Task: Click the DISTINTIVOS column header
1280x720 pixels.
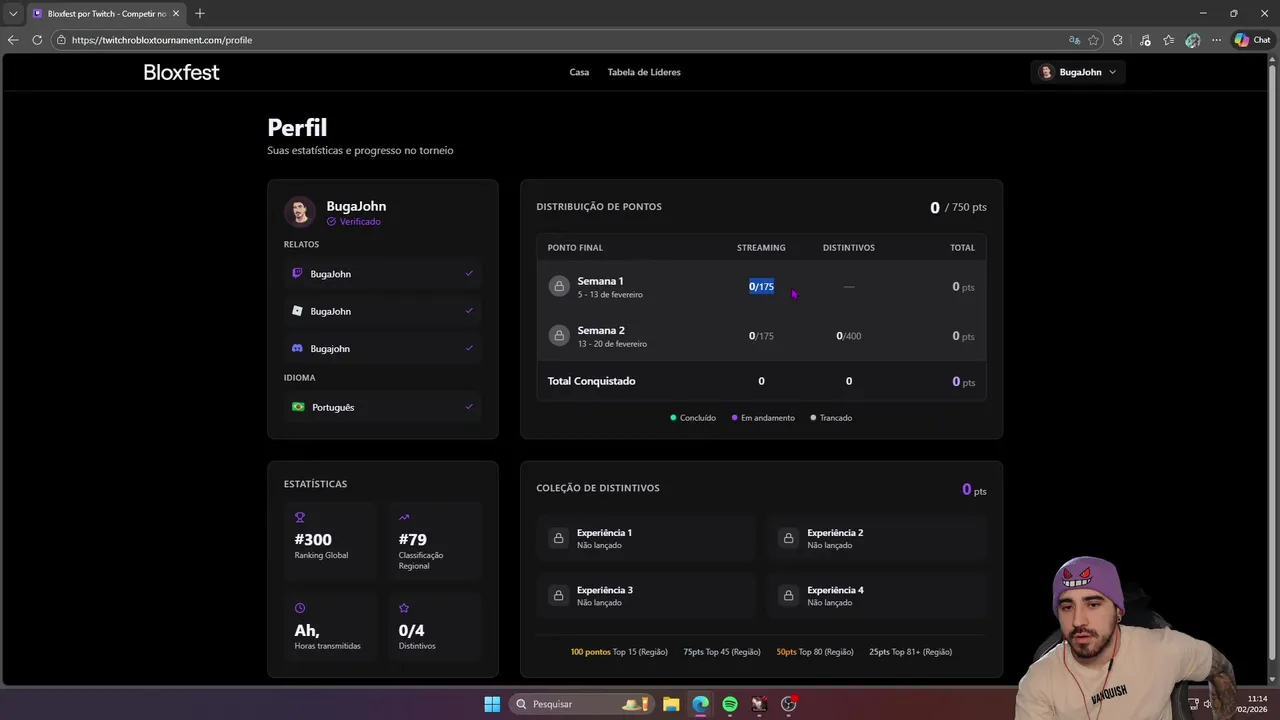Action: (x=849, y=247)
